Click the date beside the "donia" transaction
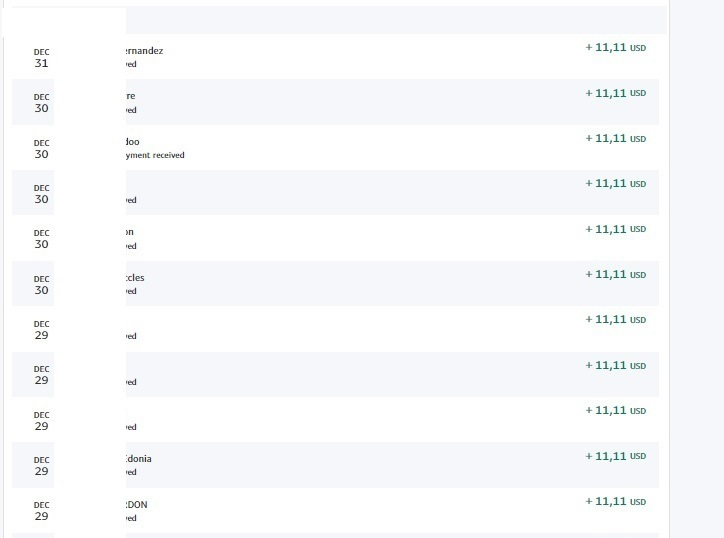724x538 pixels. click(41, 466)
